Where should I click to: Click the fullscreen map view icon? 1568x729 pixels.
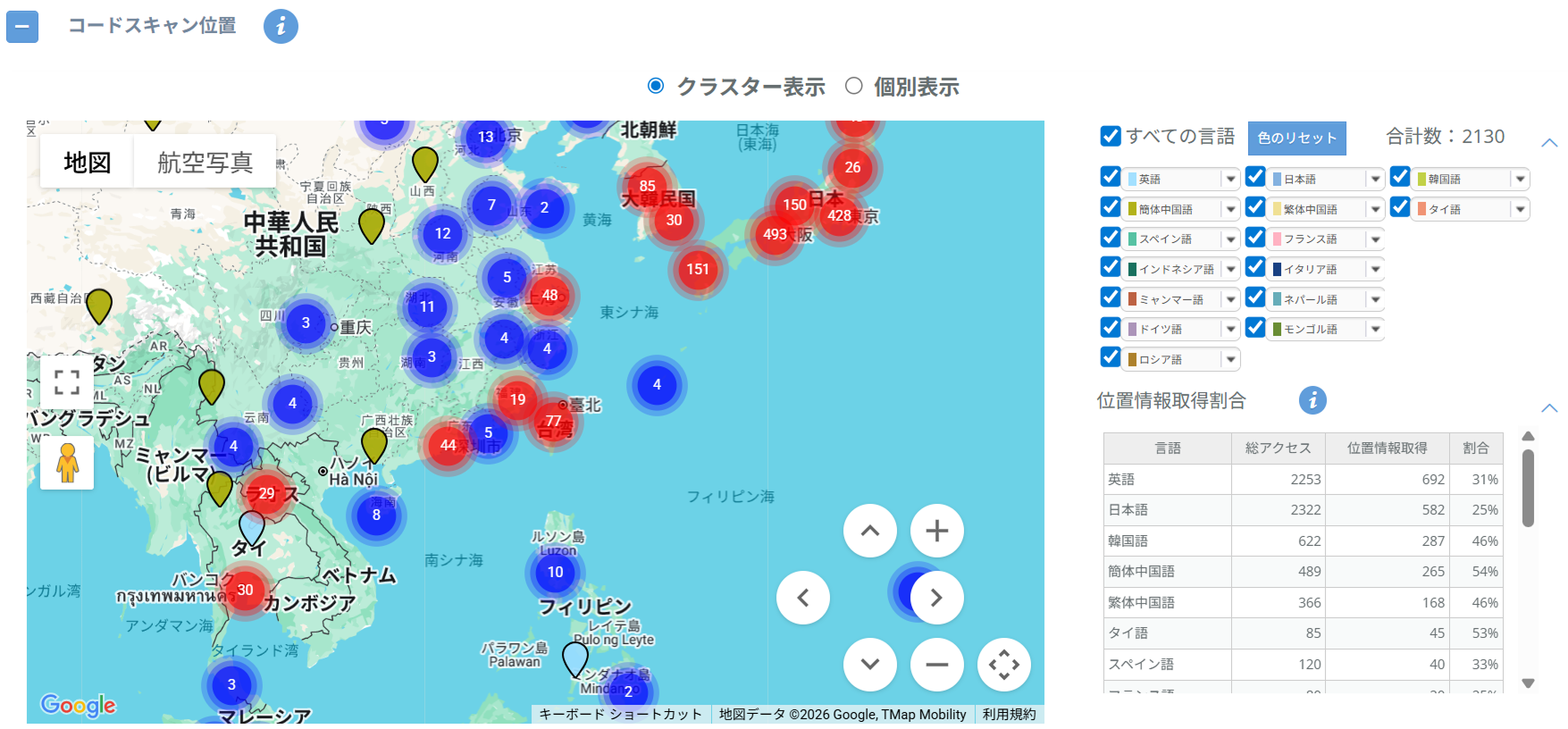click(67, 382)
